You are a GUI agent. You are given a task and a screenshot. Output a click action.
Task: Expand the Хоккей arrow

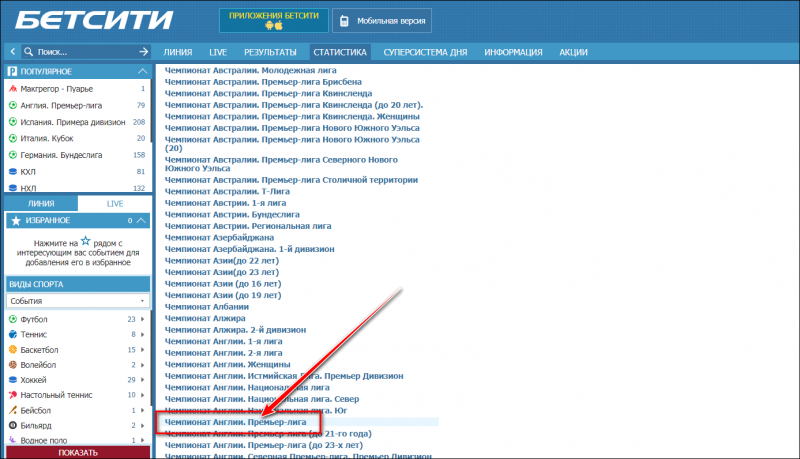142,380
